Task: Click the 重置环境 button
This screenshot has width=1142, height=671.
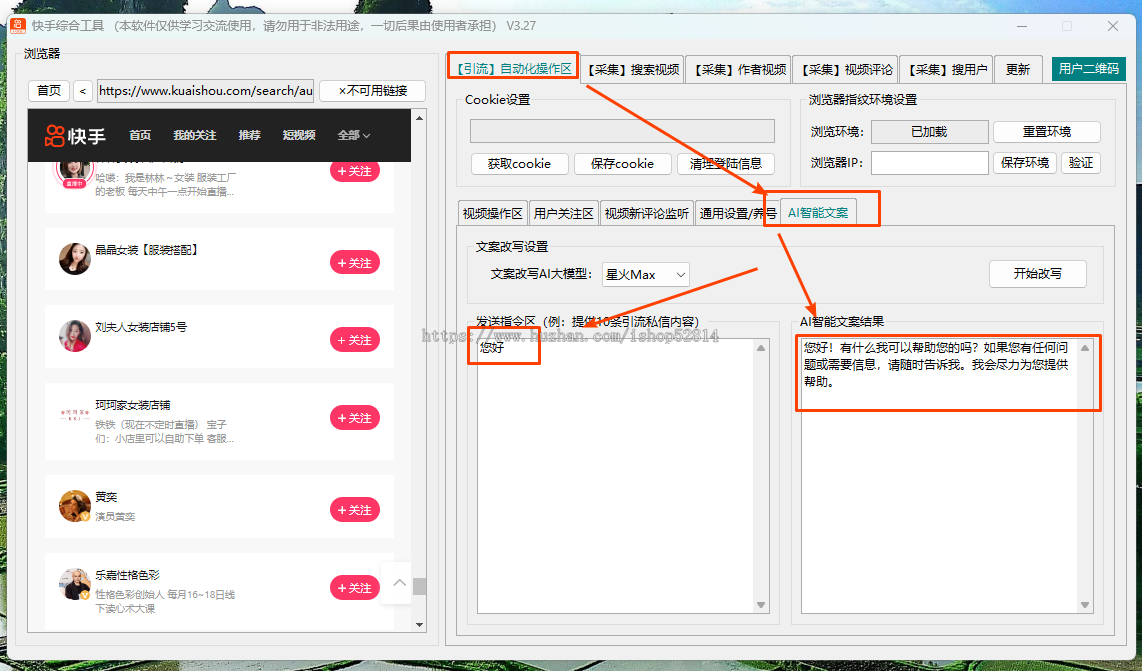Action: [1047, 132]
